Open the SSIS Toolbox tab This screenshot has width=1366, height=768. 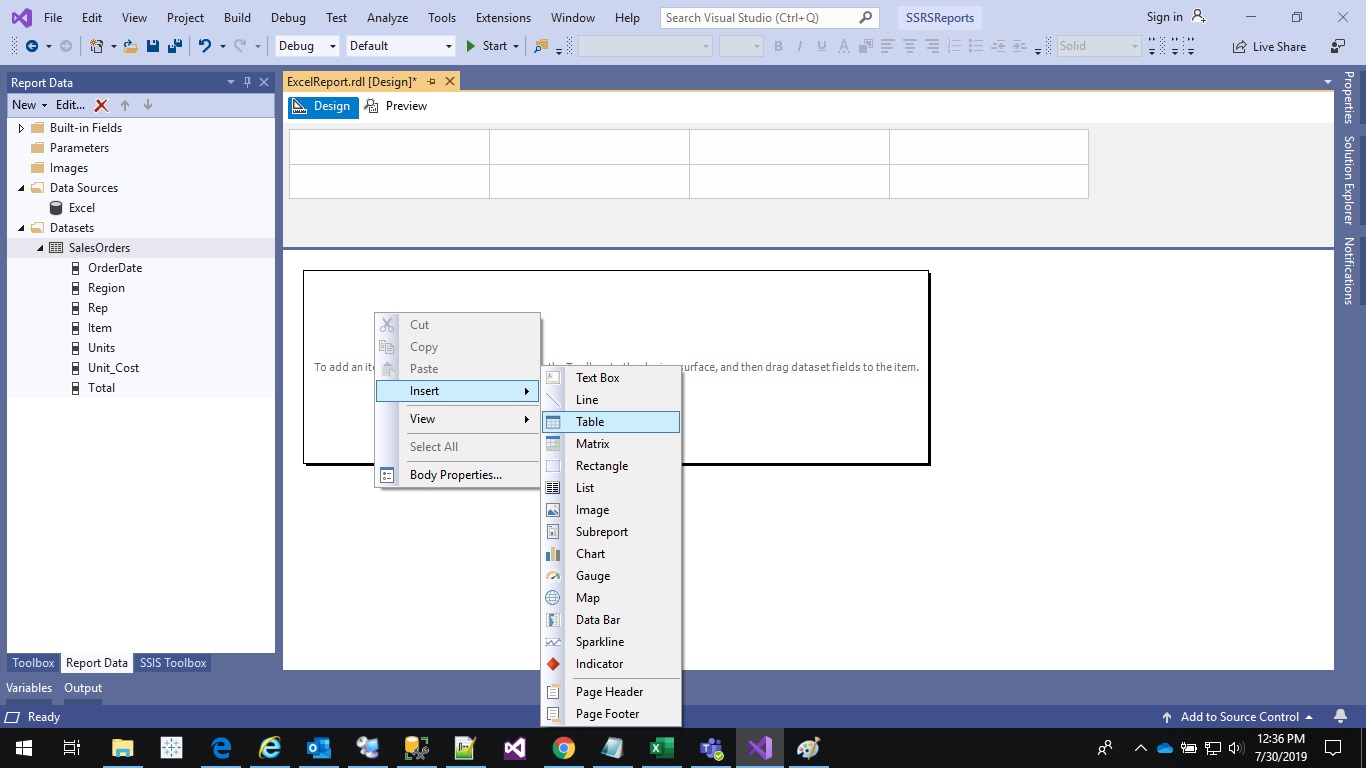[x=173, y=663]
